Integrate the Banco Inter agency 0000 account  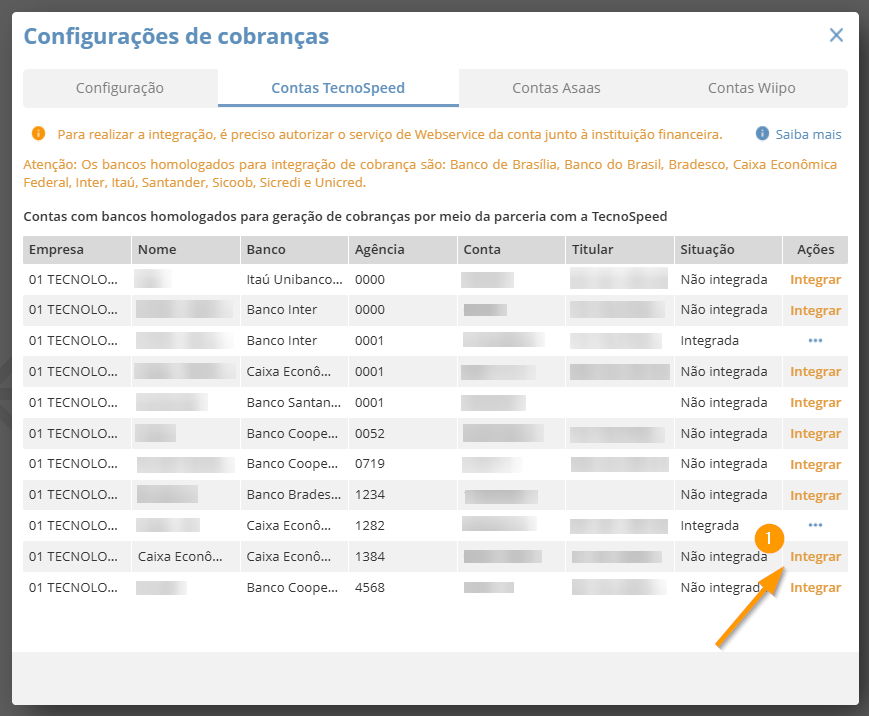815,311
